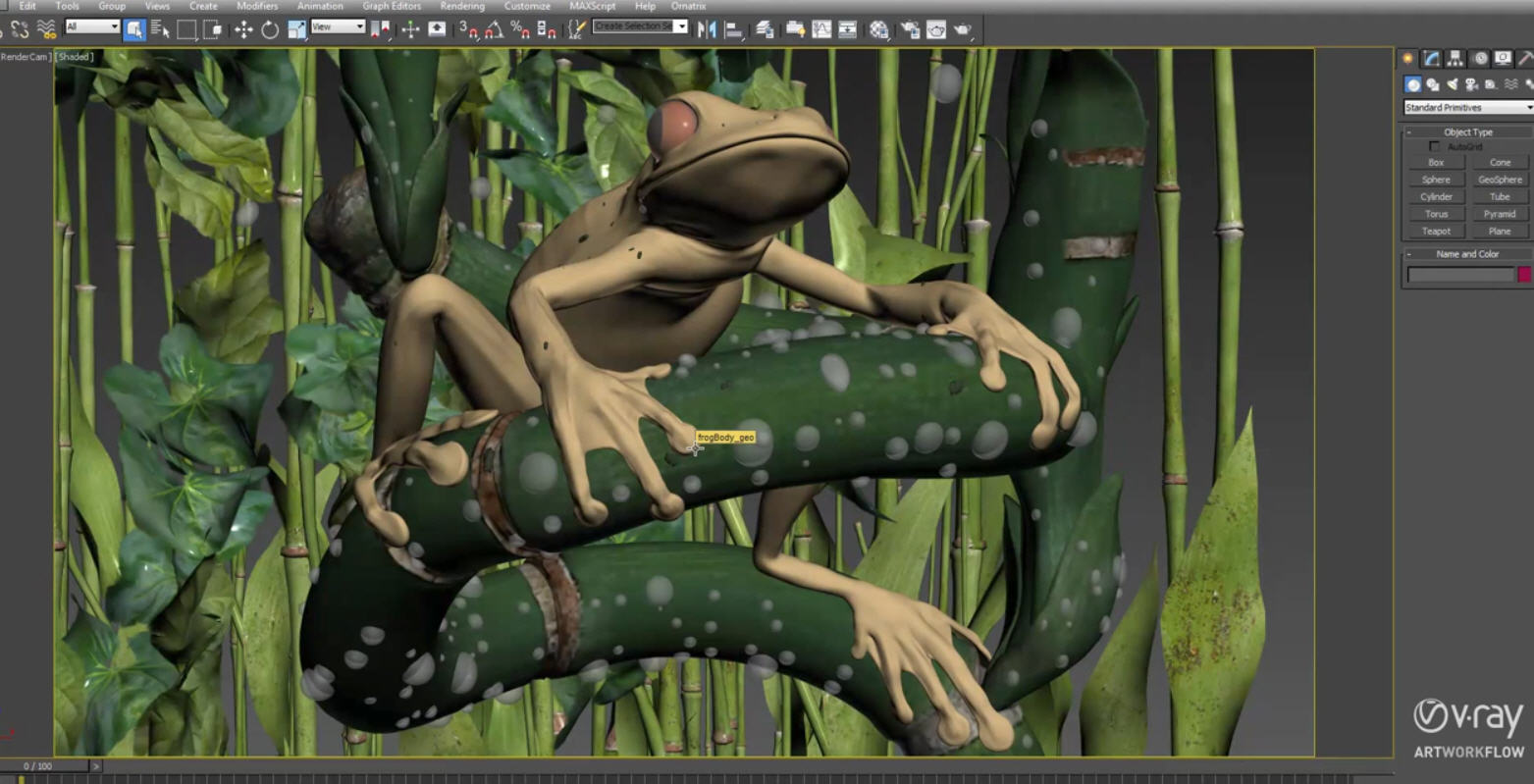Viewport: 1534px width, 784px height.
Task: Open the Rendering menu
Action: tap(462, 6)
